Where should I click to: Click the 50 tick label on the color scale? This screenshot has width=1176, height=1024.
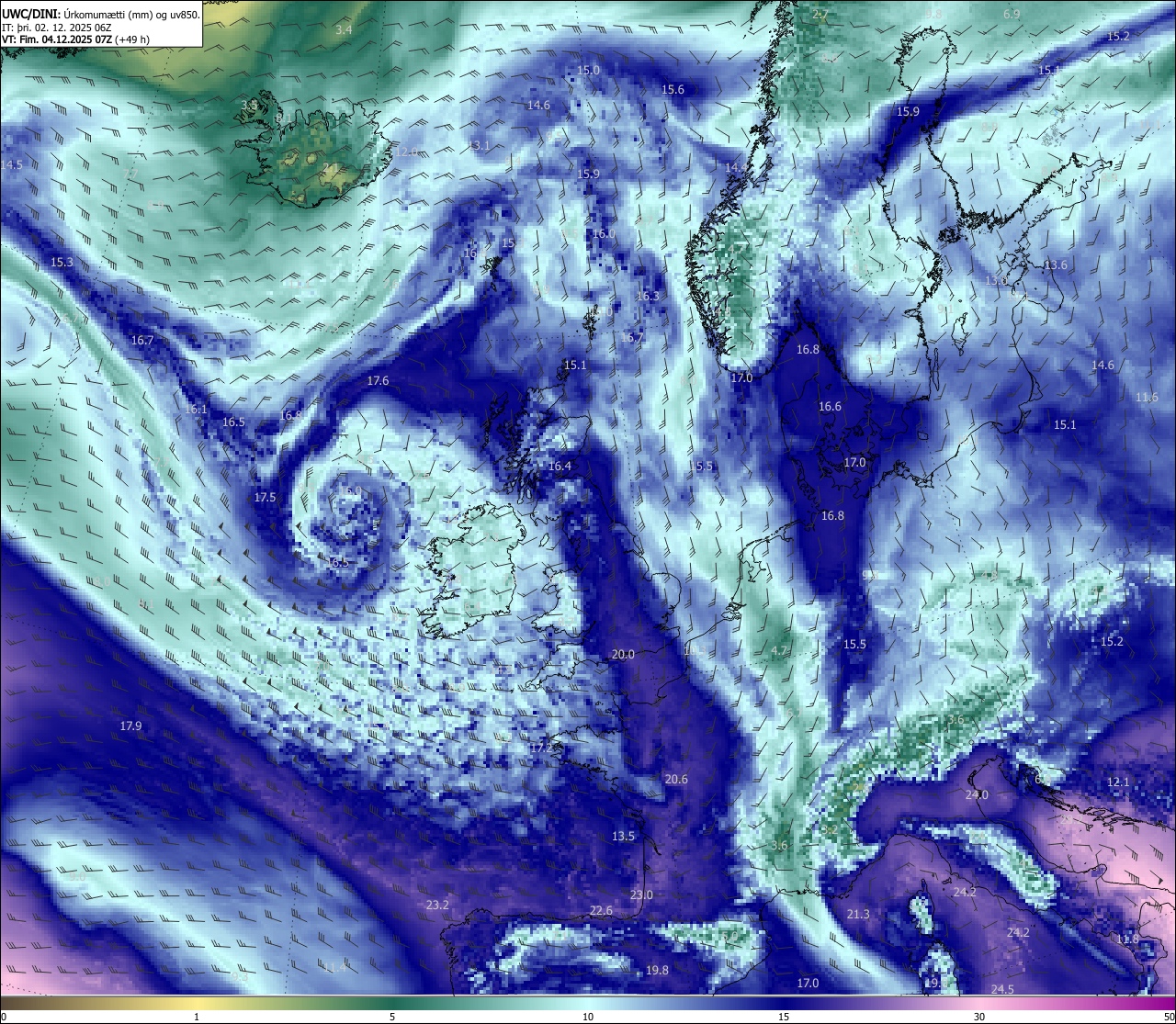pos(1169,1017)
